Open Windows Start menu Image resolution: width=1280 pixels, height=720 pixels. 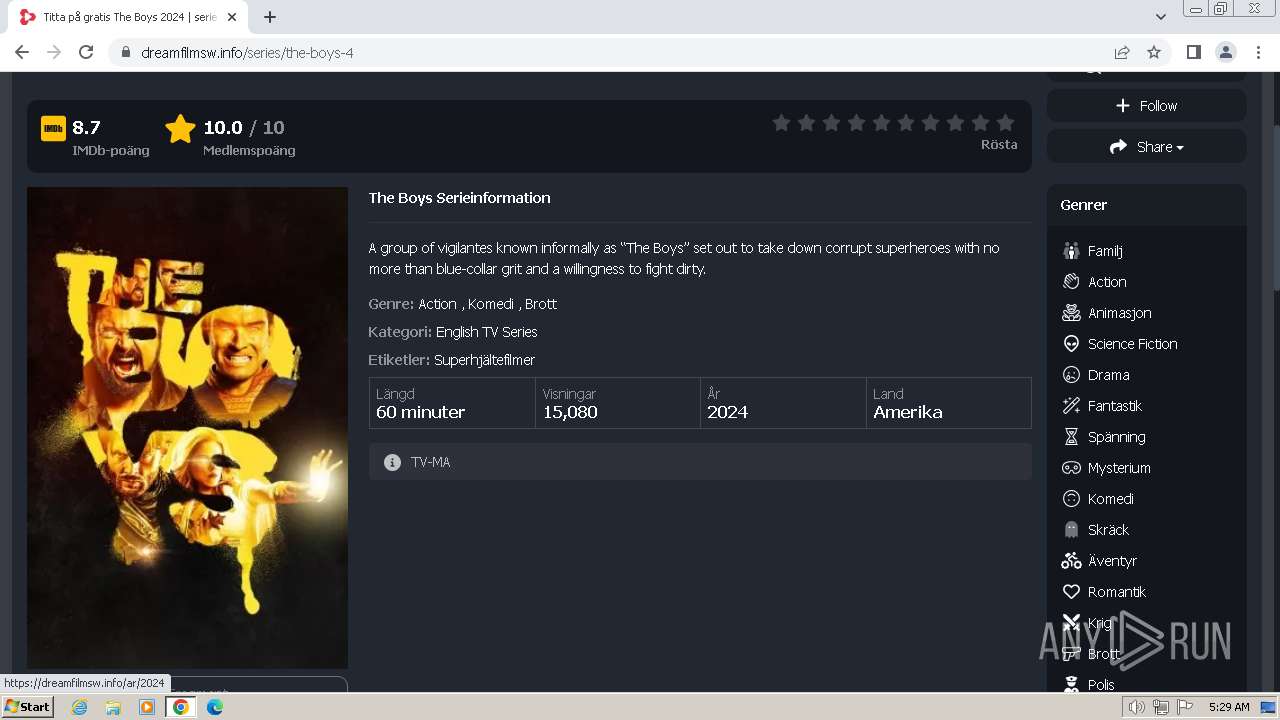coord(28,707)
